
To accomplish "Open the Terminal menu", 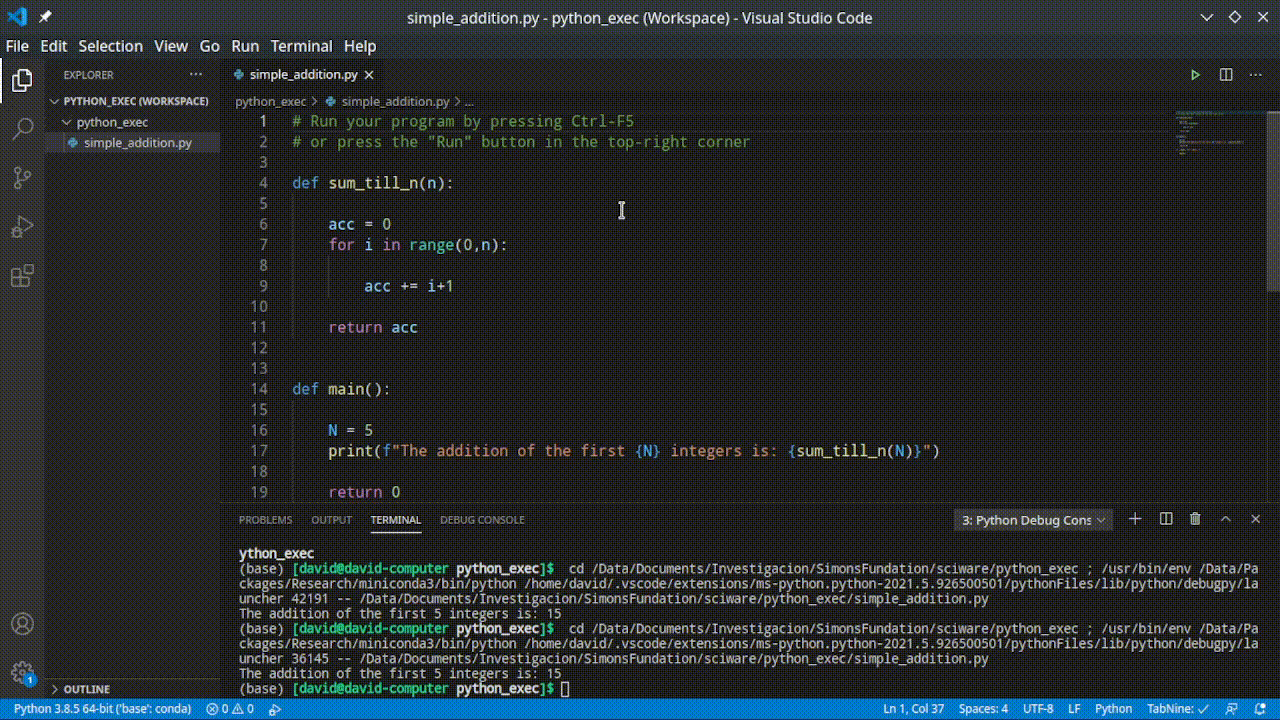I will click(x=301, y=46).
